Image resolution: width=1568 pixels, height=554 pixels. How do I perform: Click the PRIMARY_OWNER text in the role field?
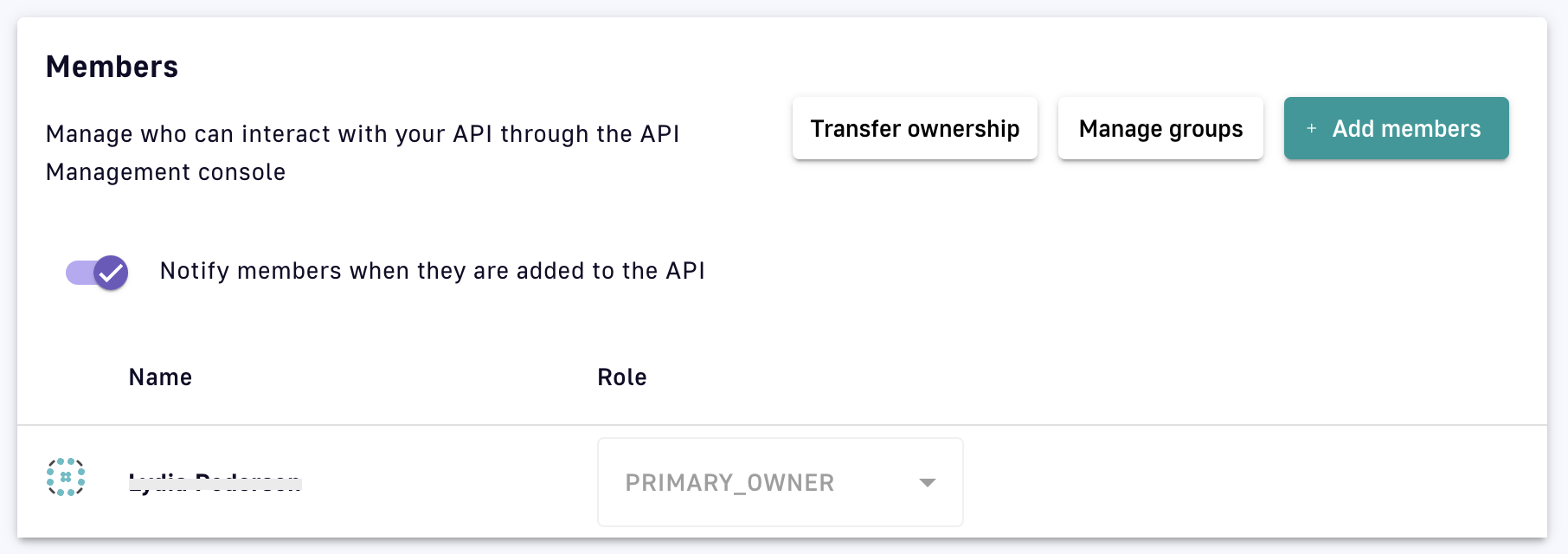coord(729,483)
